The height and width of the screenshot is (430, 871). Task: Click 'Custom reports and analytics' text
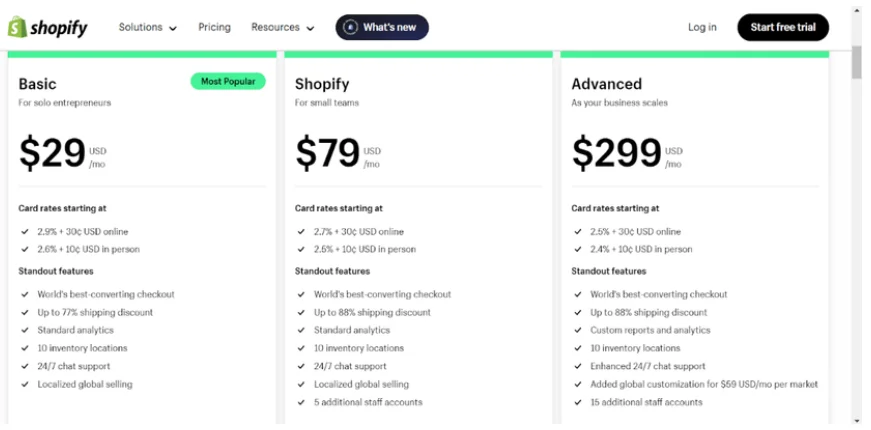point(650,330)
